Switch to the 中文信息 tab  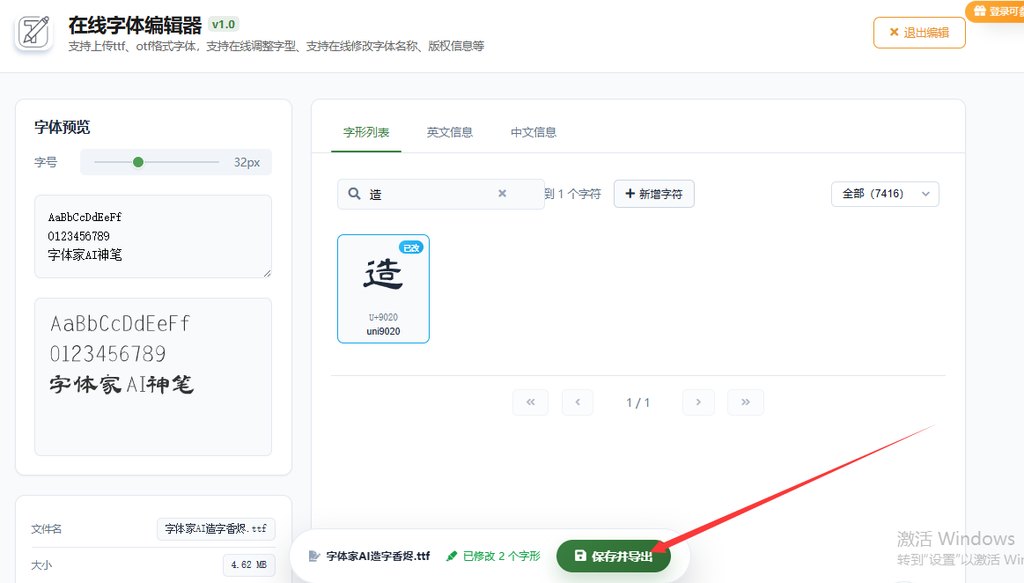(533, 131)
